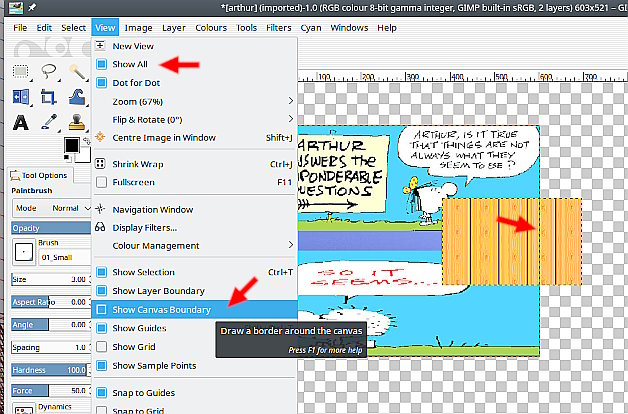
Task: Select the Fuzzy Select magic wand tool
Action: (77, 72)
